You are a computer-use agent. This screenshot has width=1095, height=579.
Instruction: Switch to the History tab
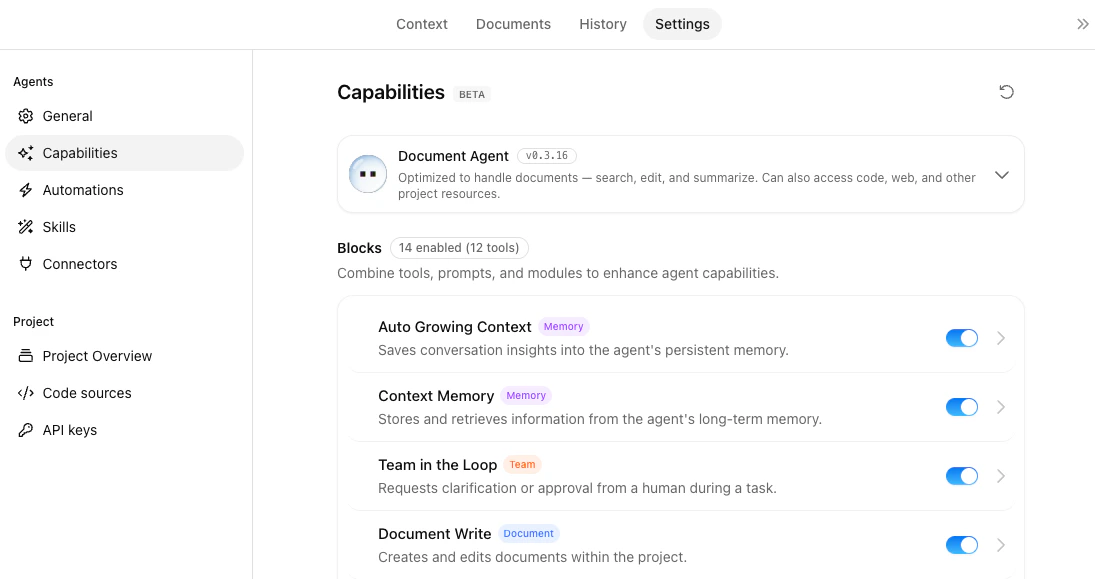(x=603, y=24)
